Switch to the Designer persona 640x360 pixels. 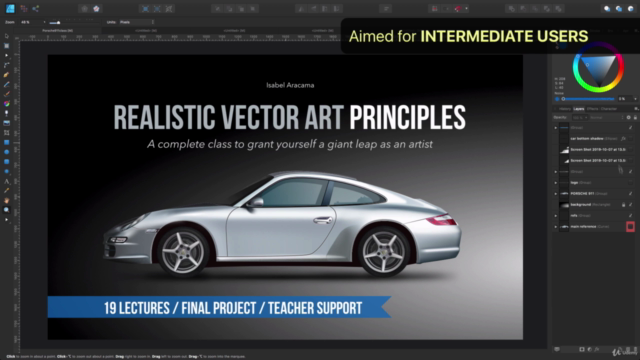coord(10,8)
